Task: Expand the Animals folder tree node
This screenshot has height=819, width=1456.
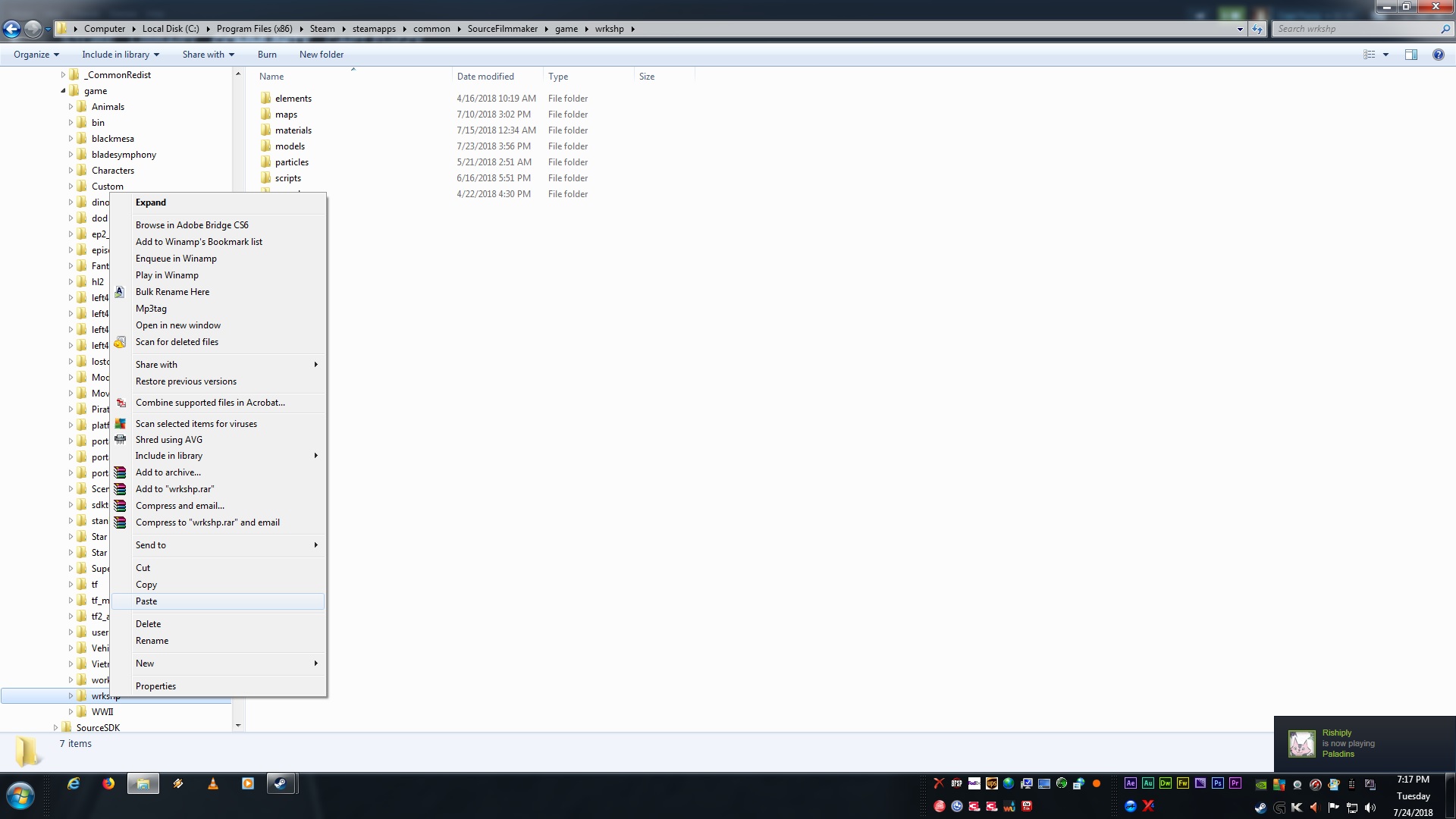Action: pos(71,107)
